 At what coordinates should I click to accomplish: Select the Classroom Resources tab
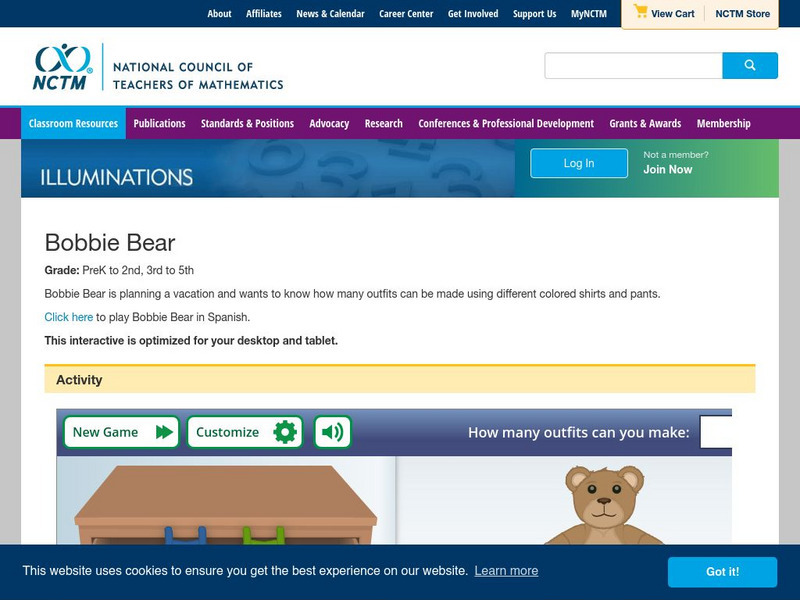[73, 123]
